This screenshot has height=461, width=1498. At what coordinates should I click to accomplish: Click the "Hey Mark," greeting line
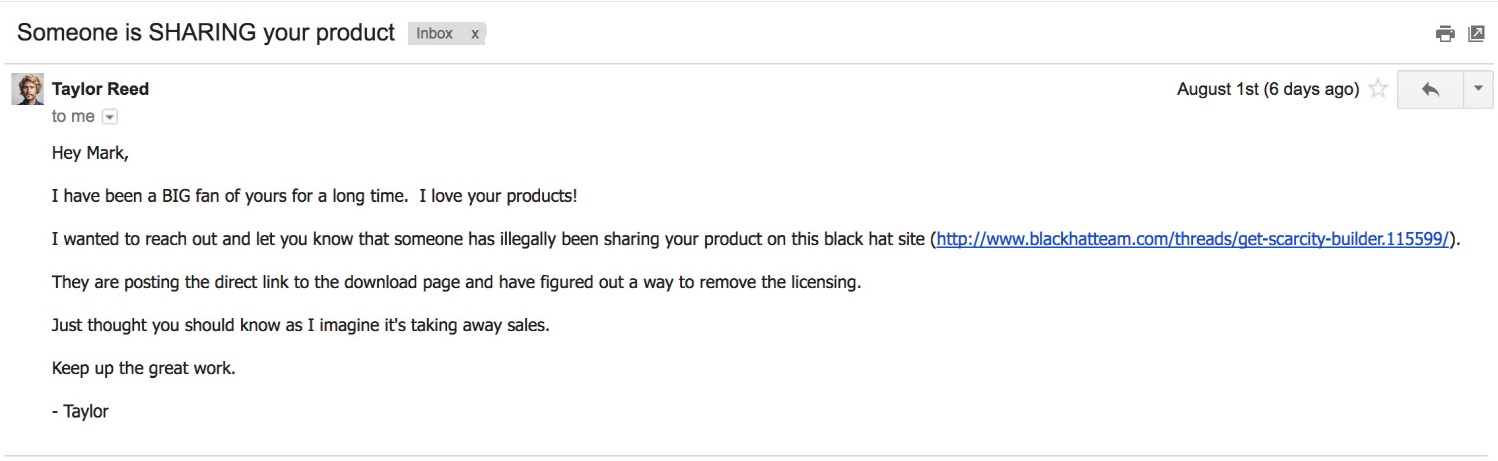tap(90, 154)
